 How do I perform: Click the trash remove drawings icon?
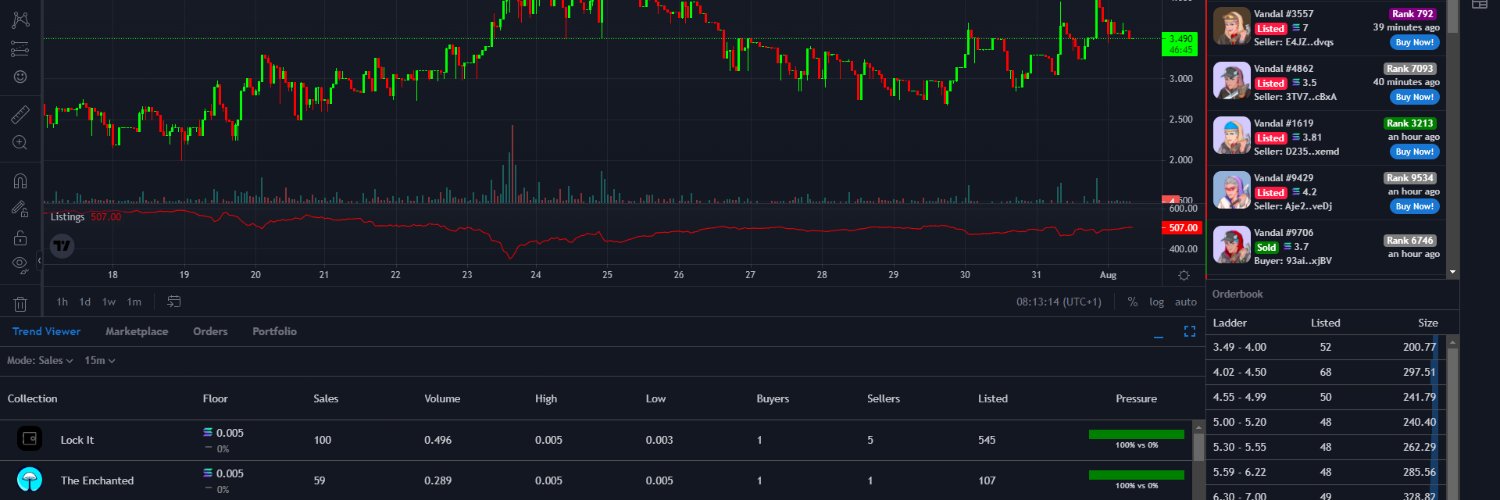point(20,303)
